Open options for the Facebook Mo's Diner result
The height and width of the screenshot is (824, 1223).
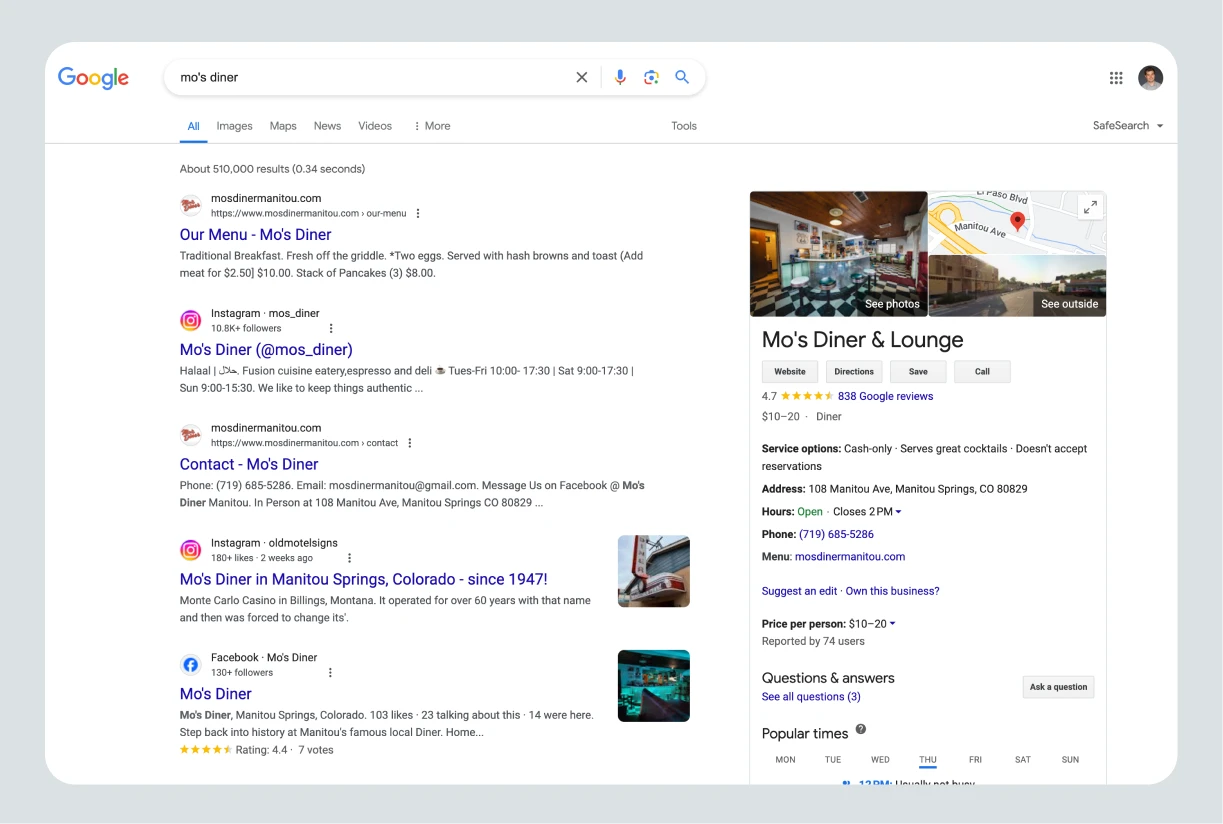[330, 673]
